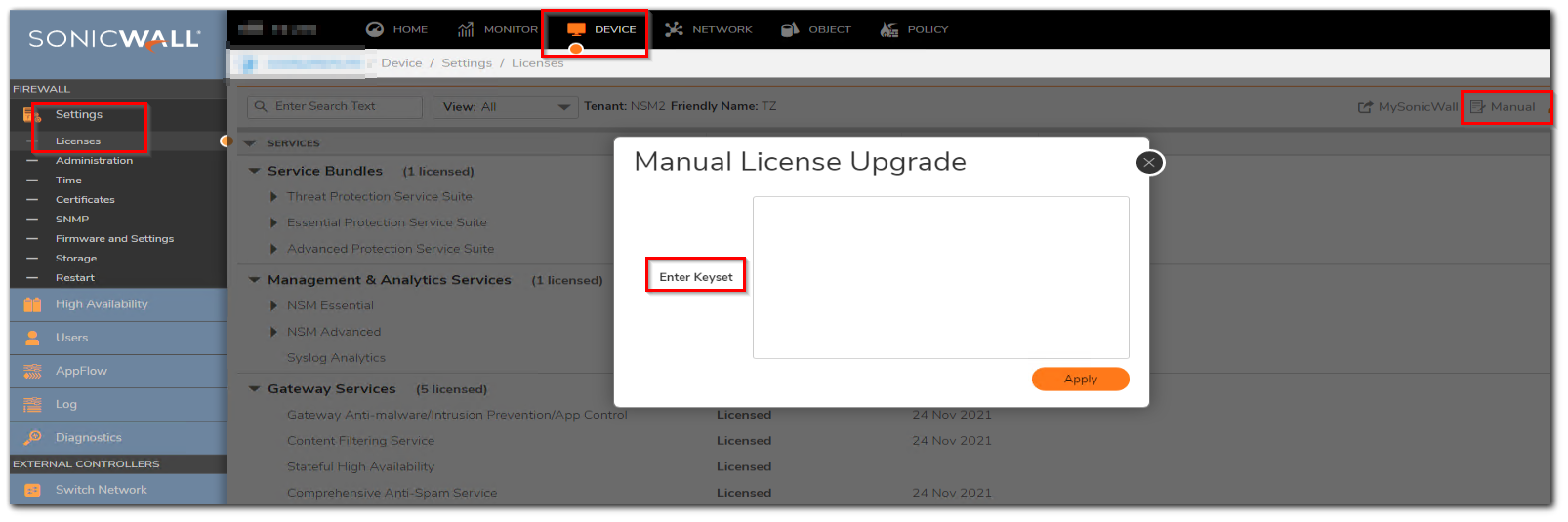
Task: Open Switch Network section
Action: pyautogui.click(x=118, y=490)
